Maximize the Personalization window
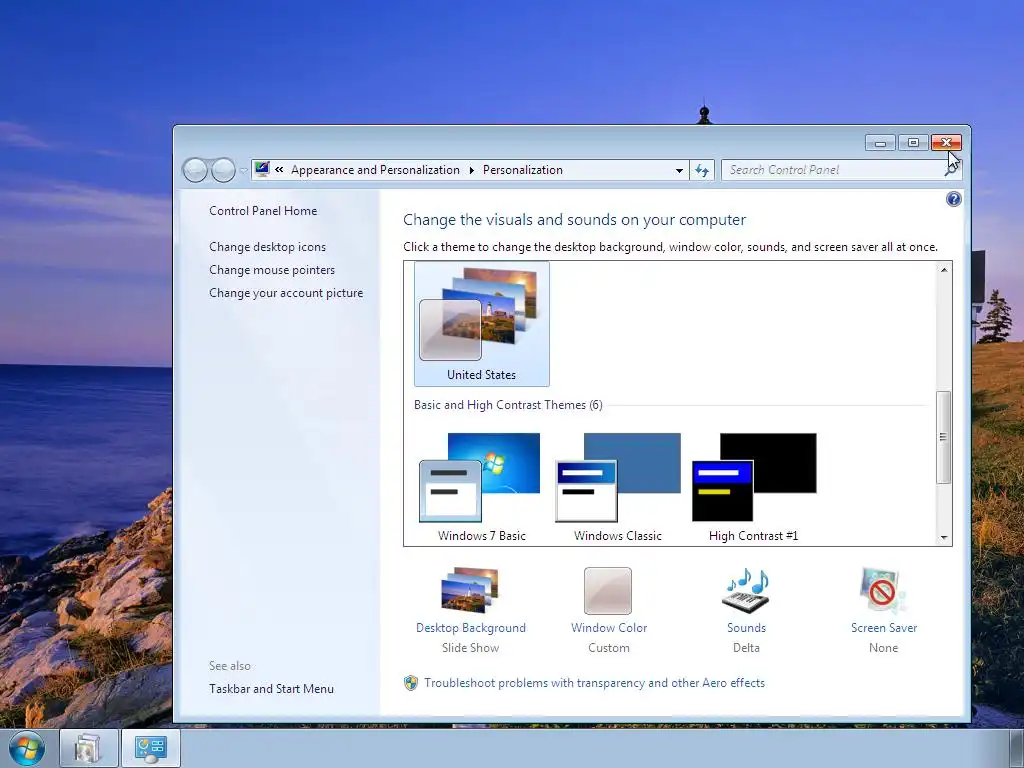 click(x=913, y=142)
